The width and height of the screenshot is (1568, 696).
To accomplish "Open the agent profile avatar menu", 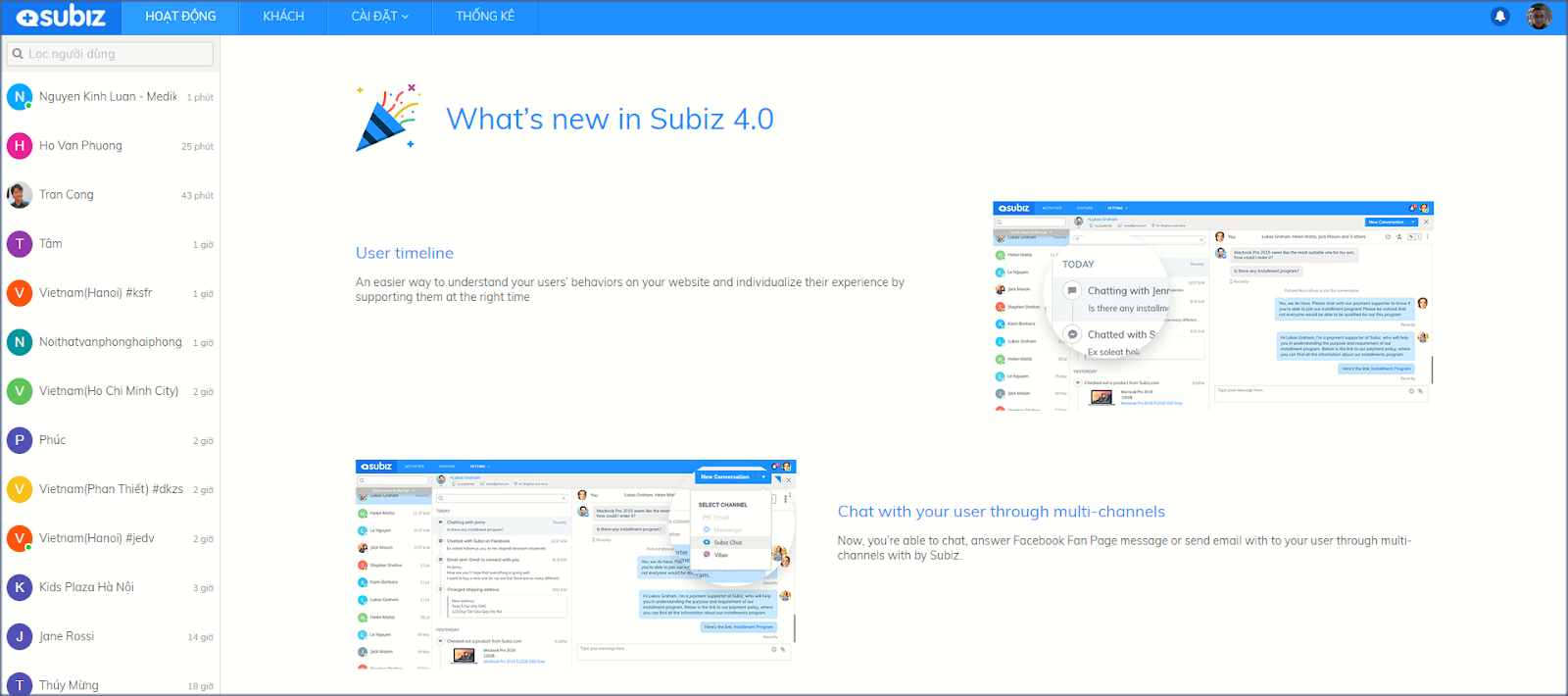I will click(x=1539, y=17).
